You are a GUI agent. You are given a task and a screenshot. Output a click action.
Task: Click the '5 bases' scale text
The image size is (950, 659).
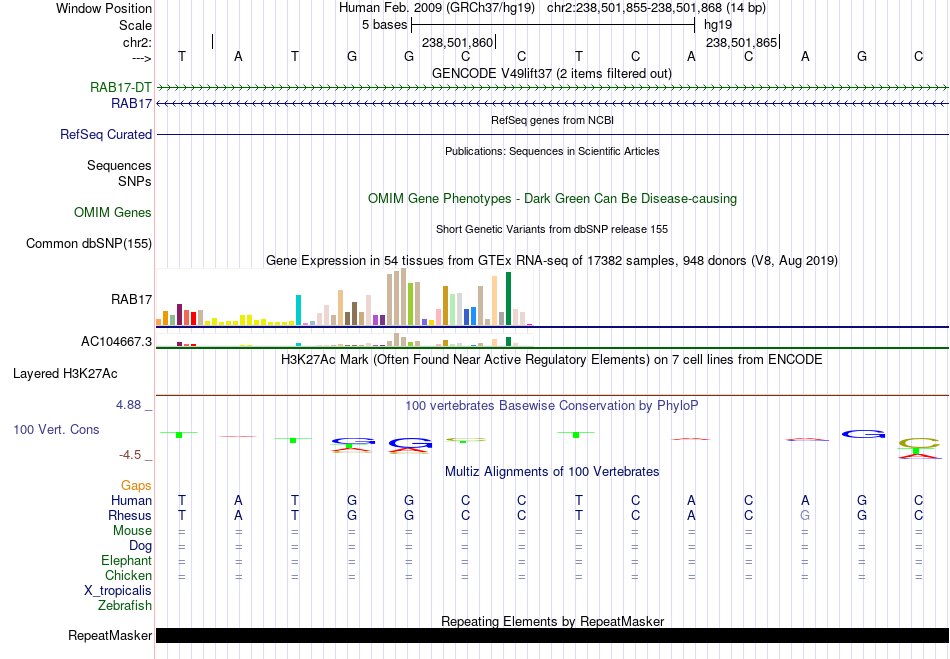tap(385, 25)
